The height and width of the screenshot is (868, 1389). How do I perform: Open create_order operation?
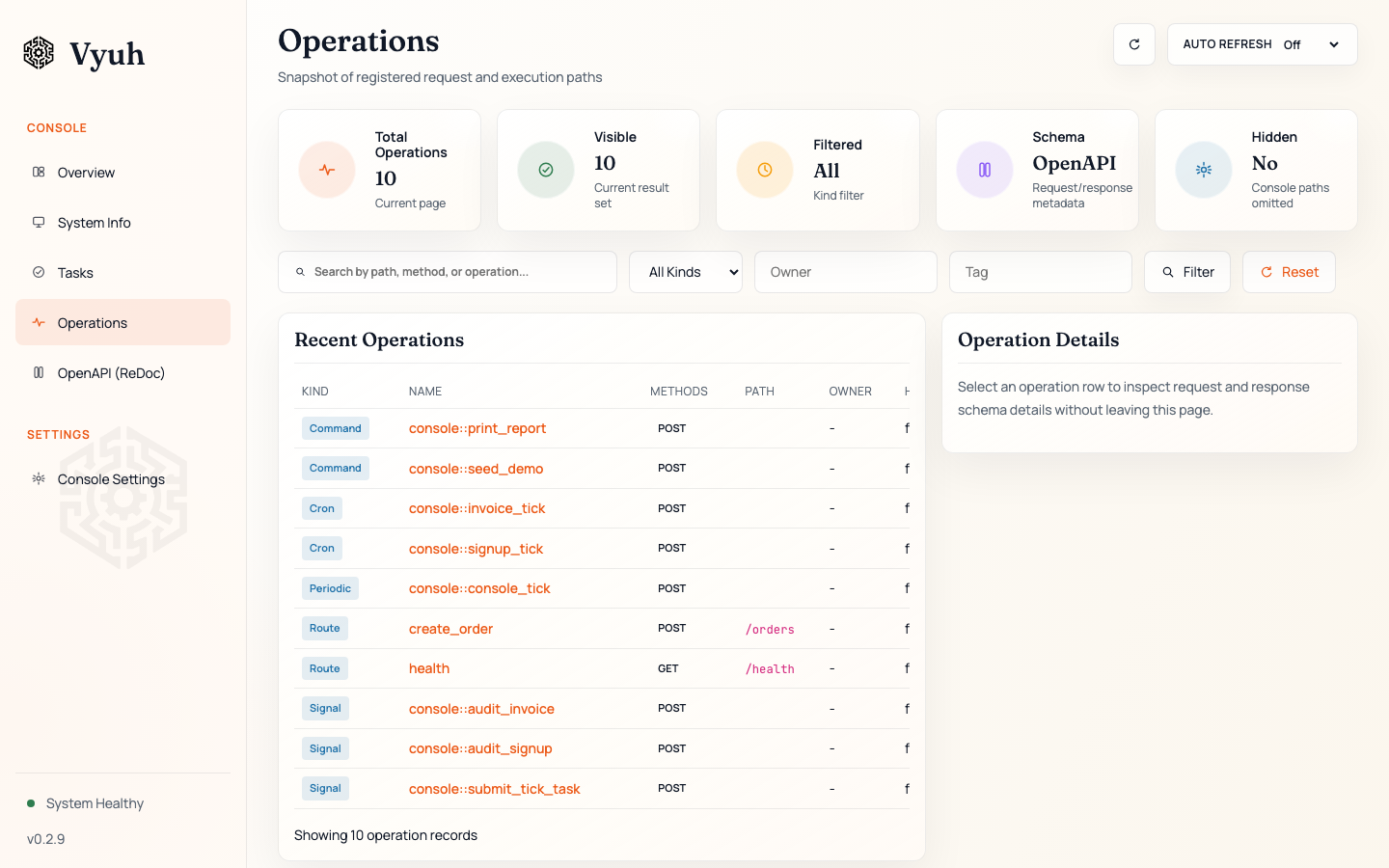[x=450, y=629]
